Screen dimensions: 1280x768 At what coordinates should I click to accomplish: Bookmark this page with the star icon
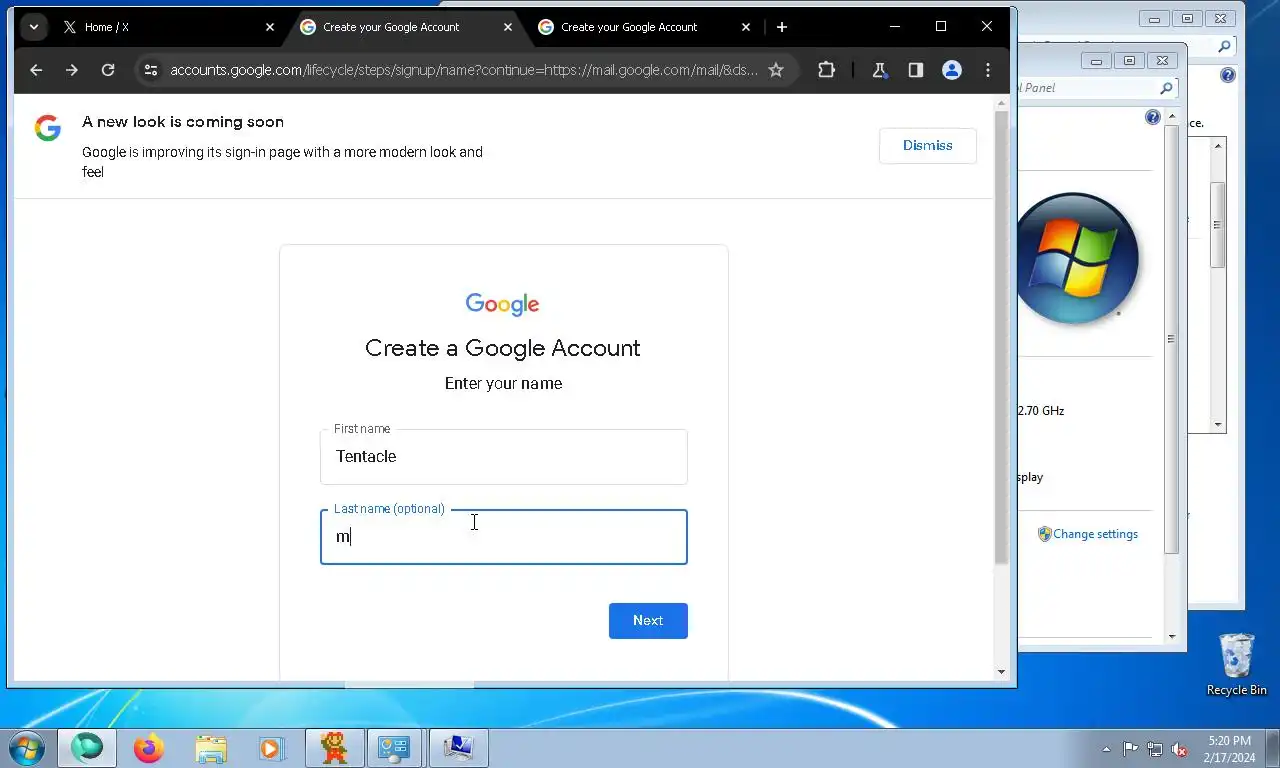[x=776, y=70]
